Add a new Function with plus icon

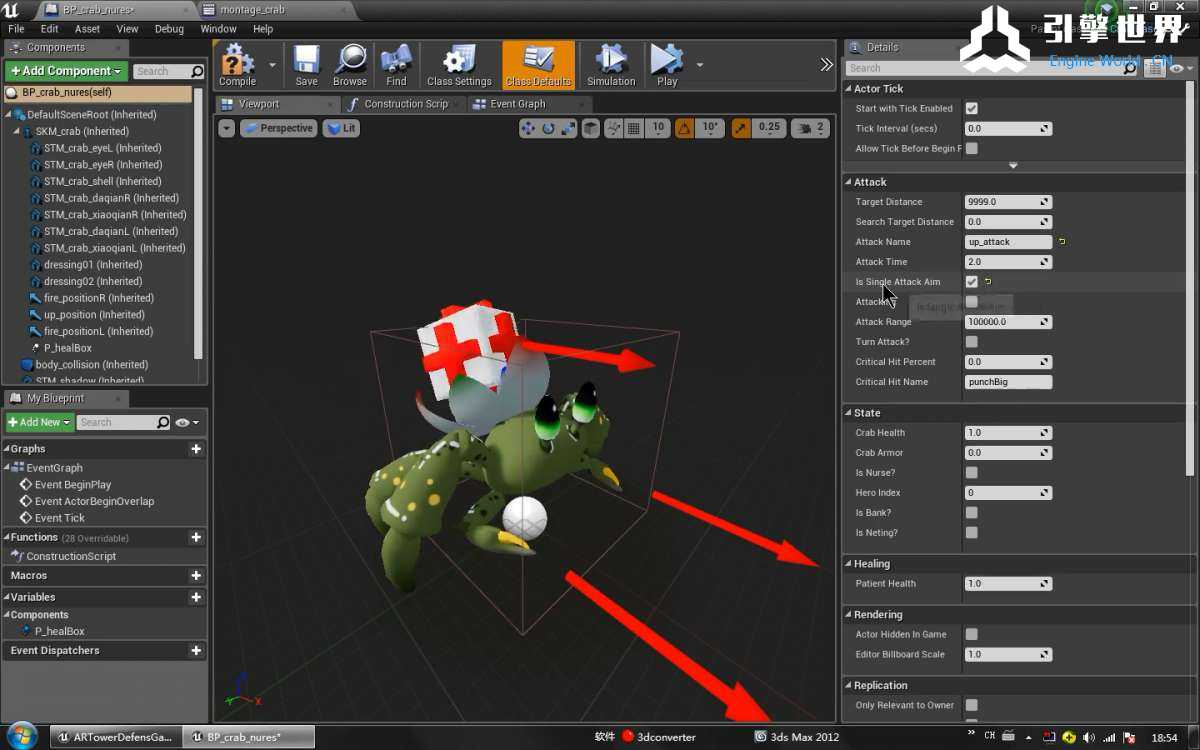tap(196, 537)
